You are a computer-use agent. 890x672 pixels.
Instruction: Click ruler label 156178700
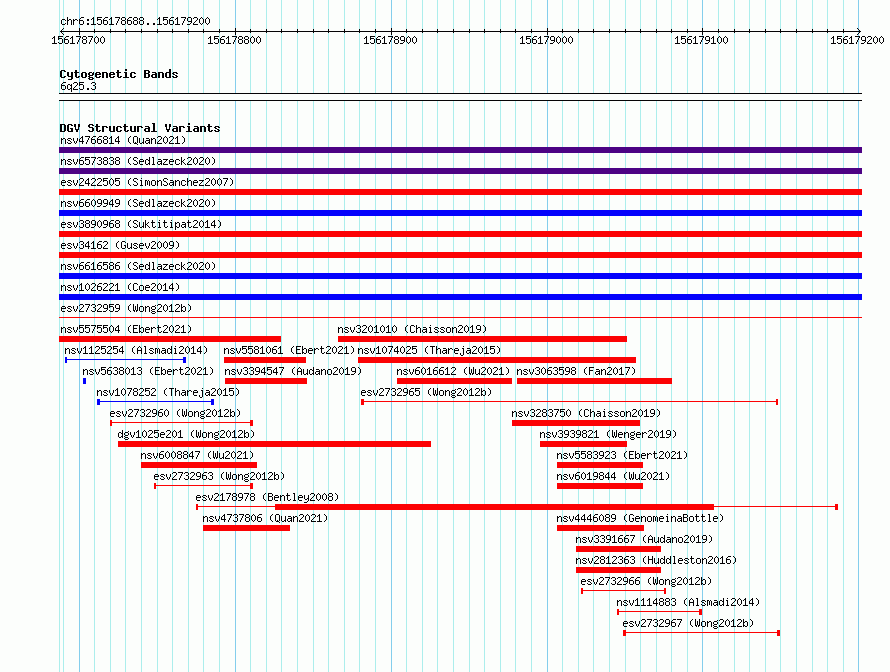pos(78,40)
